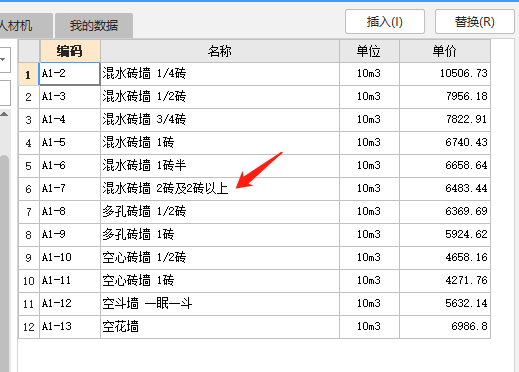Sort by the 编码 column header
Screen dimensions: 519x372
[70, 51]
